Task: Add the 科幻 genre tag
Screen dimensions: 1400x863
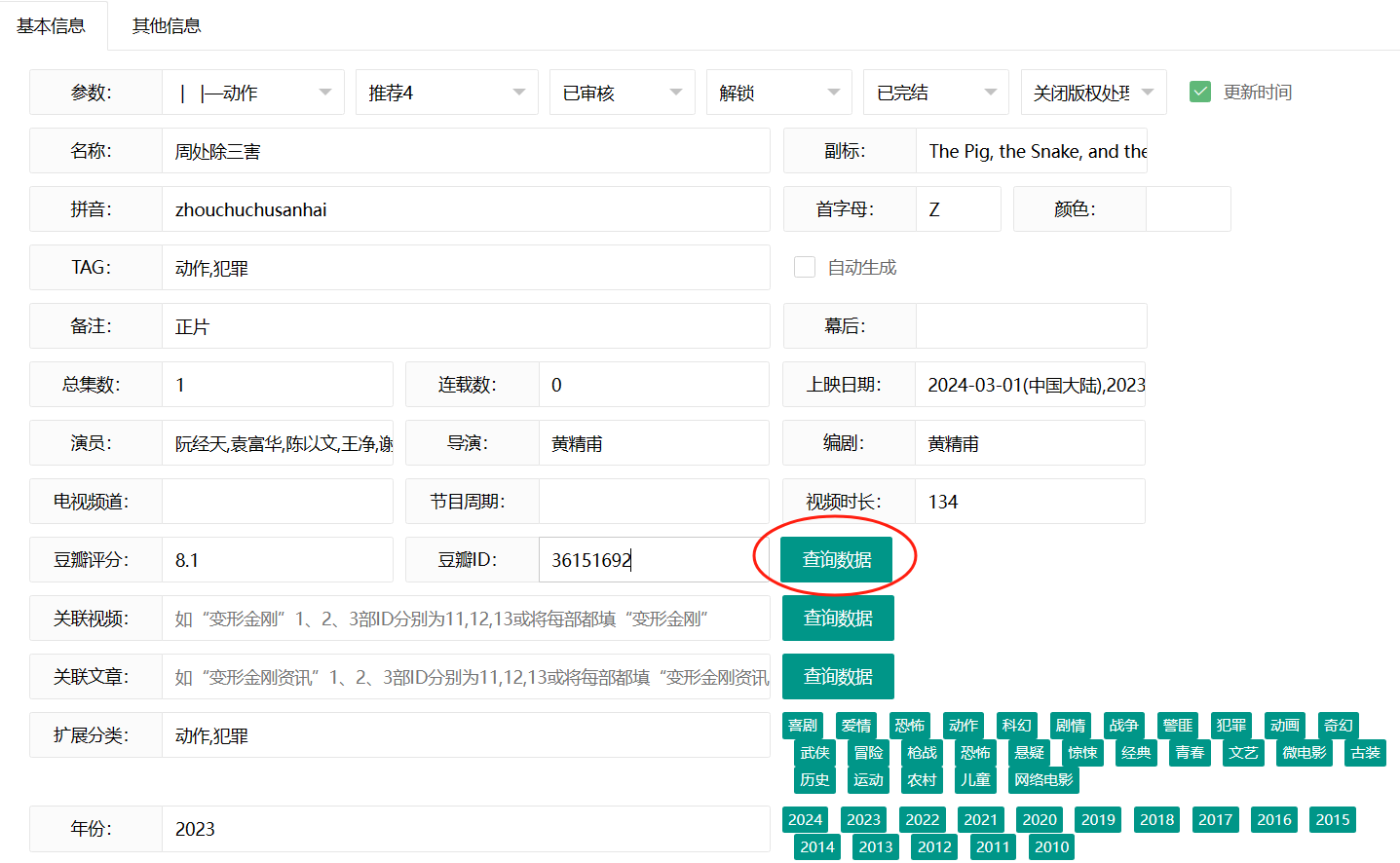Action: point(1017,726)
